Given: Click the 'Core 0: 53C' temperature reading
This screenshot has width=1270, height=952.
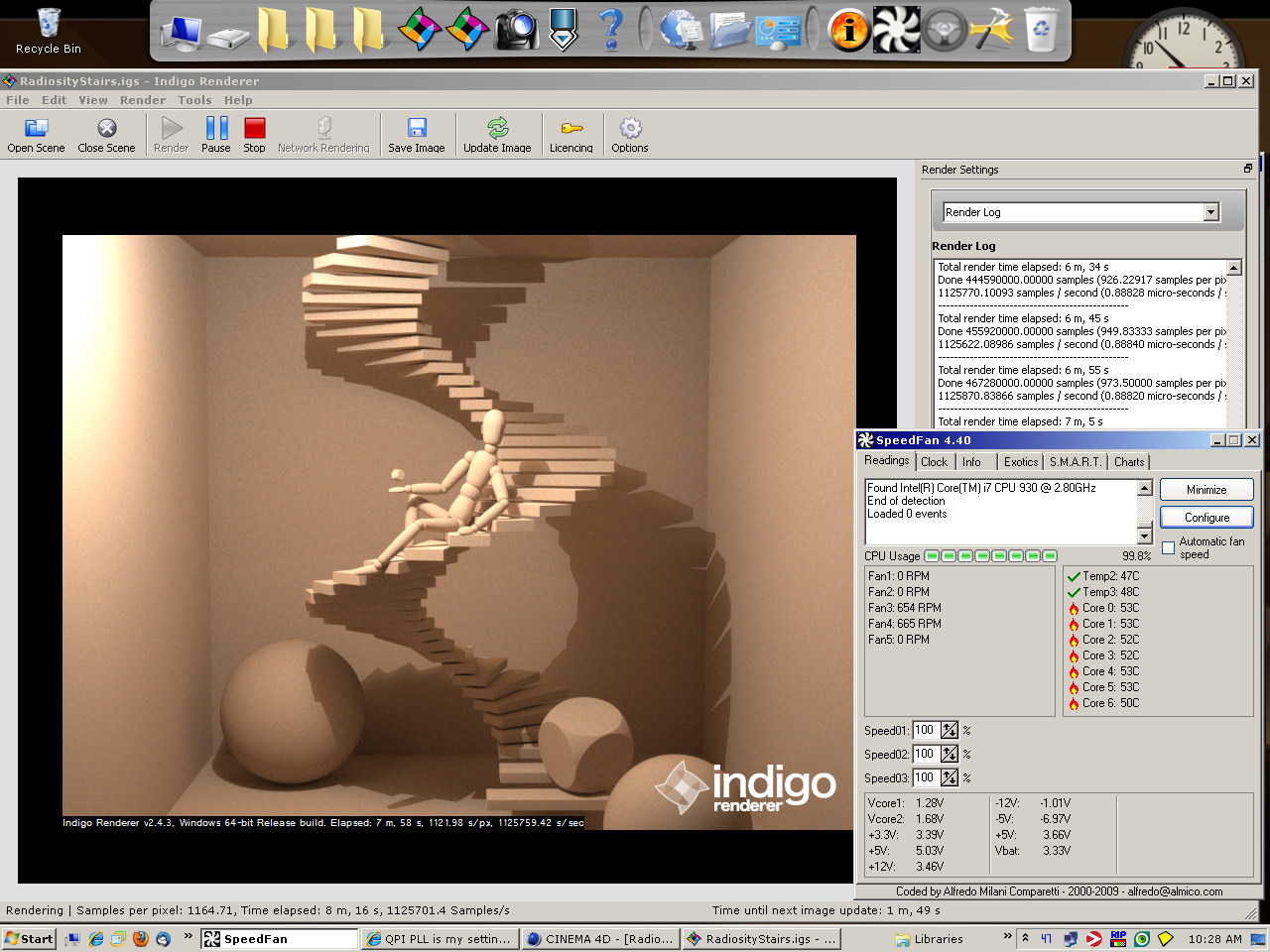Looking at the screenshot, I should [1110, 608].
